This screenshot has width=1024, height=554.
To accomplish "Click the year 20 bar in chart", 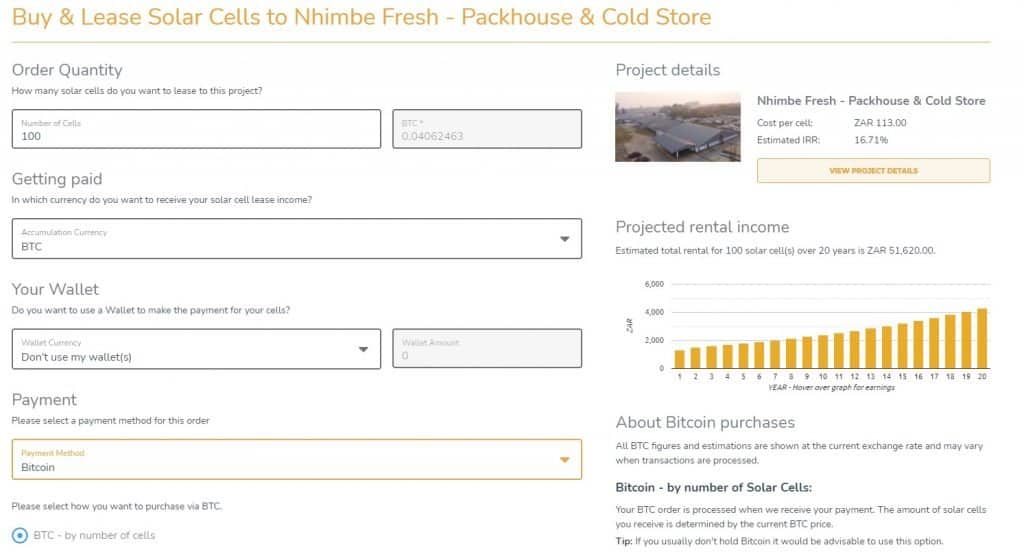I will pos(982,338).
